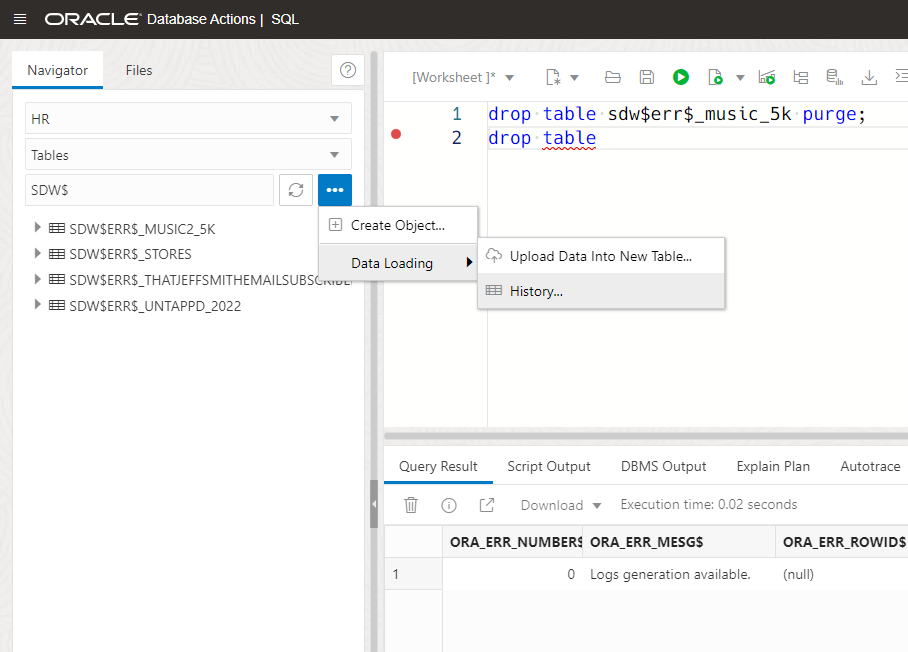Switch to the Explain Plan tab
The height and width of the screenshot is (652, 908).
(773, 466)
